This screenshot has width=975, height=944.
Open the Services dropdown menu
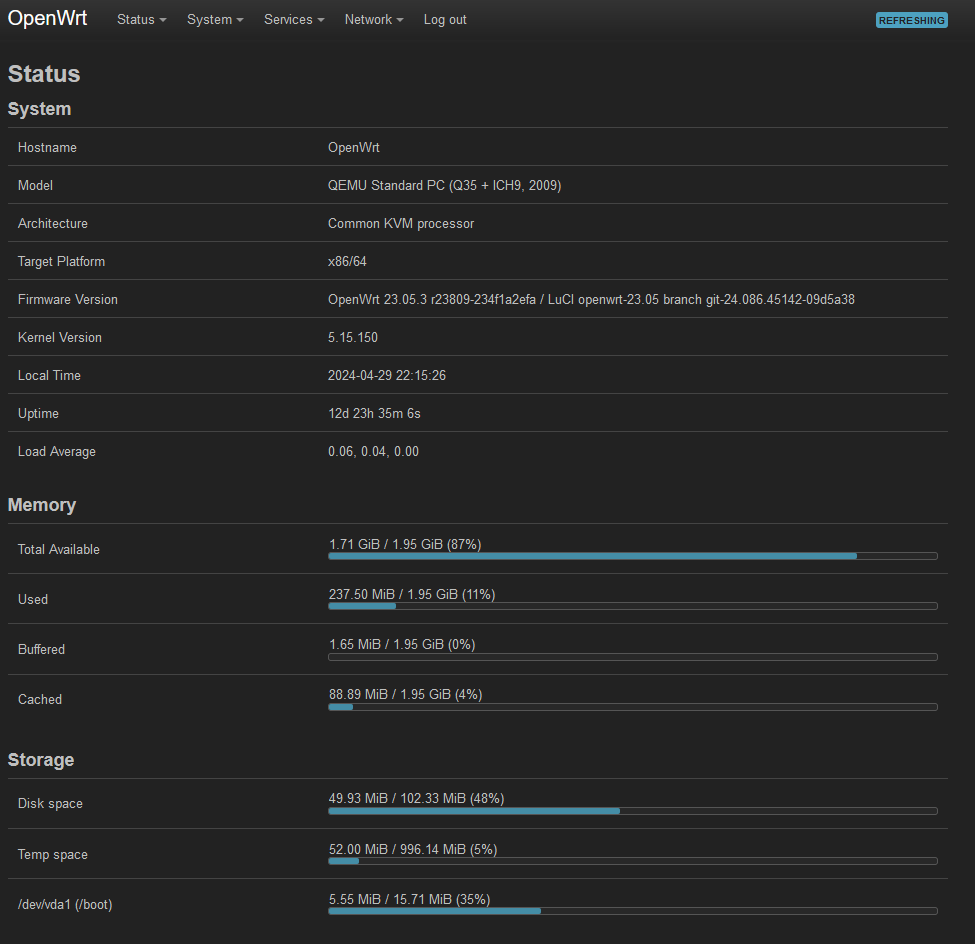(293, 19)
